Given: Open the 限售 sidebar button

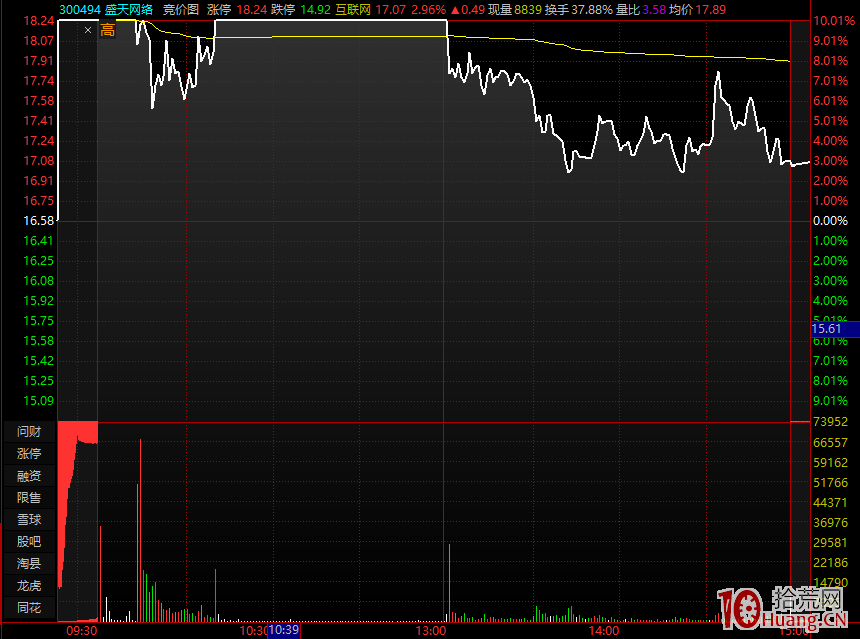Looking at the screenshot, I should coord(29,497).
